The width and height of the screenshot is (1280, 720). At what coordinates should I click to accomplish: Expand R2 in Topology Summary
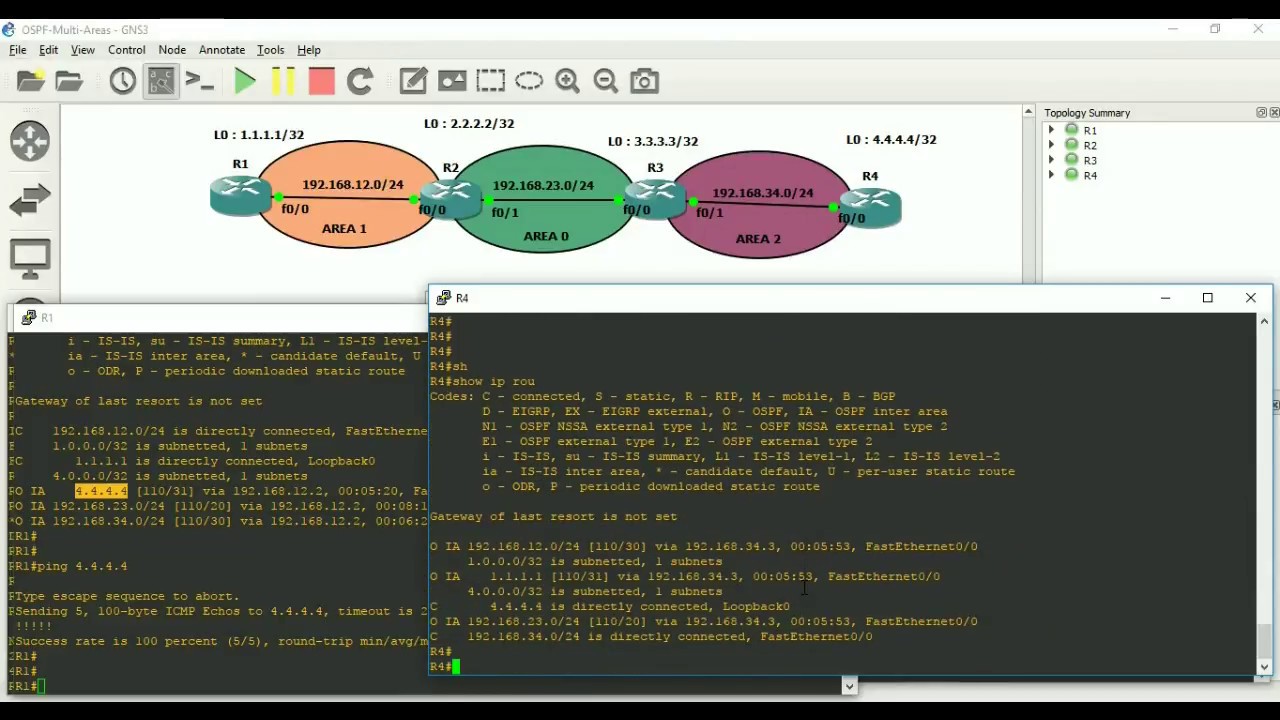pos(1051,145)
